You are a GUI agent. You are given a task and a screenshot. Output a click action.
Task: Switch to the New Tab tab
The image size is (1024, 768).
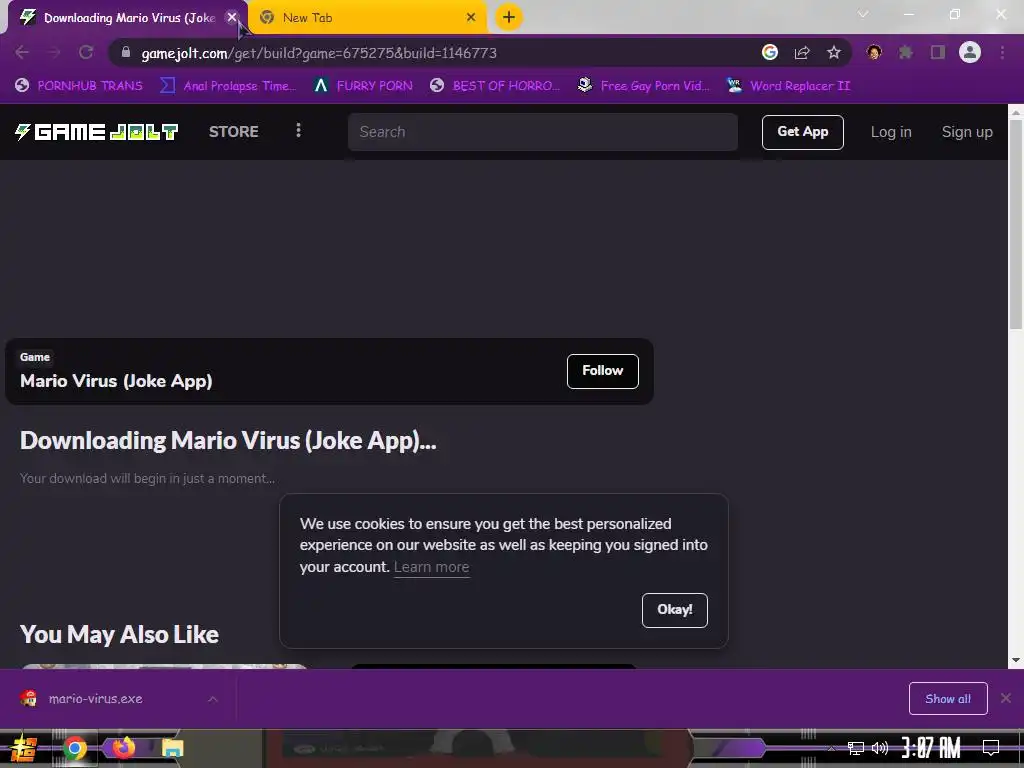tap(368, 18)
